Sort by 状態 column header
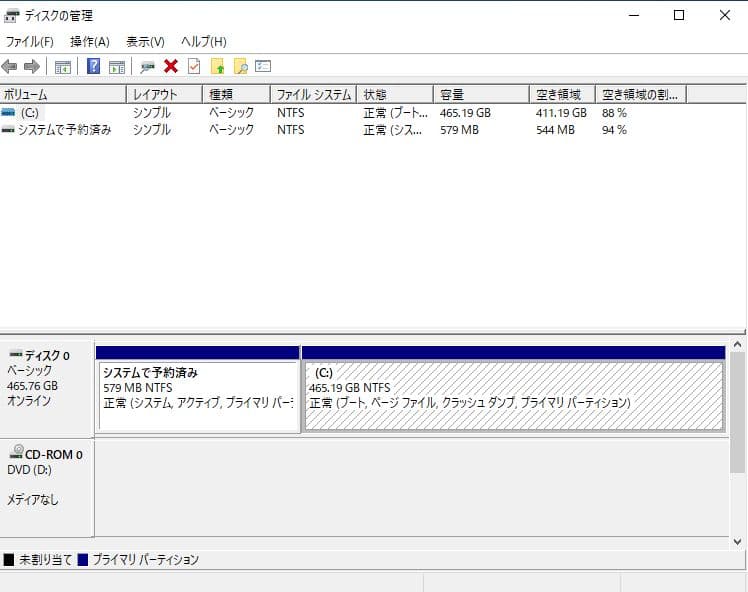This screenshot has width=748, height=592. [395, 94]
